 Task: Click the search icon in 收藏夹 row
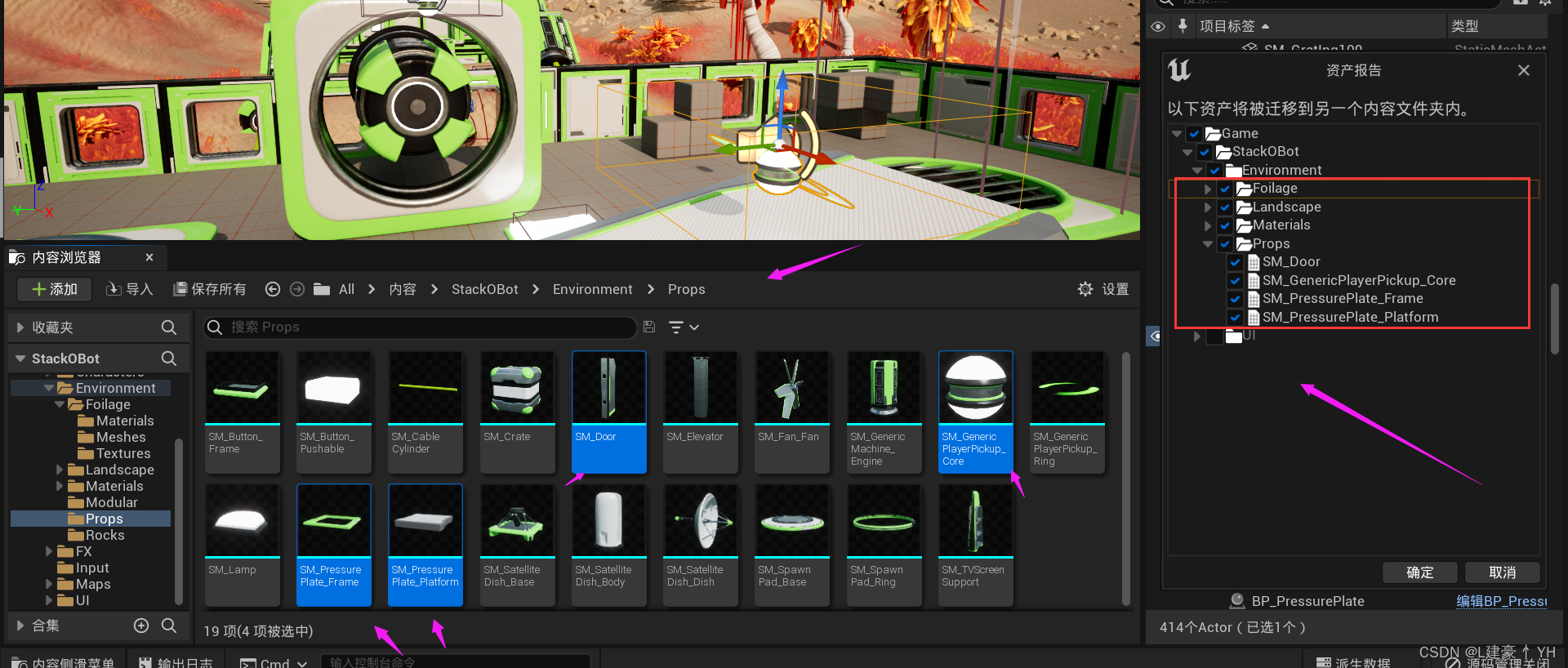pyautogui.click(x=169, y=327)
